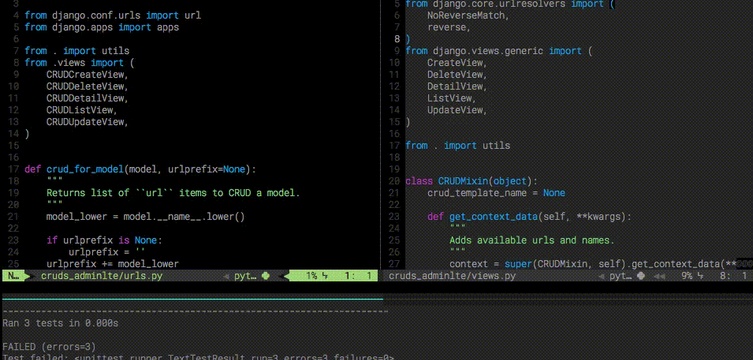
Task: Click NoReverseMatch in views.py imports
Action: pyautogui.click(x=467, y=15)
